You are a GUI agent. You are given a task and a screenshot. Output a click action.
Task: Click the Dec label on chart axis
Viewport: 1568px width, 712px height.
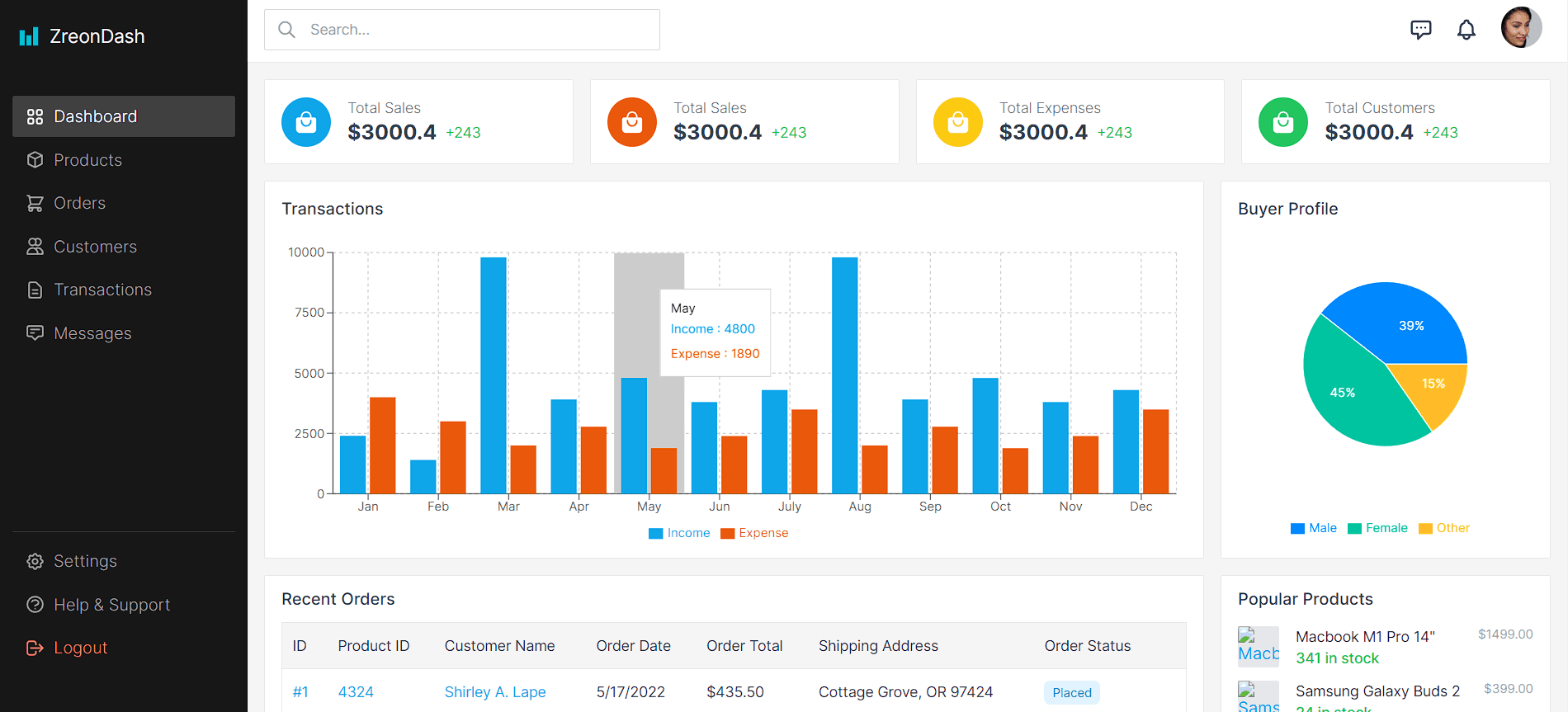[1141, 507]
